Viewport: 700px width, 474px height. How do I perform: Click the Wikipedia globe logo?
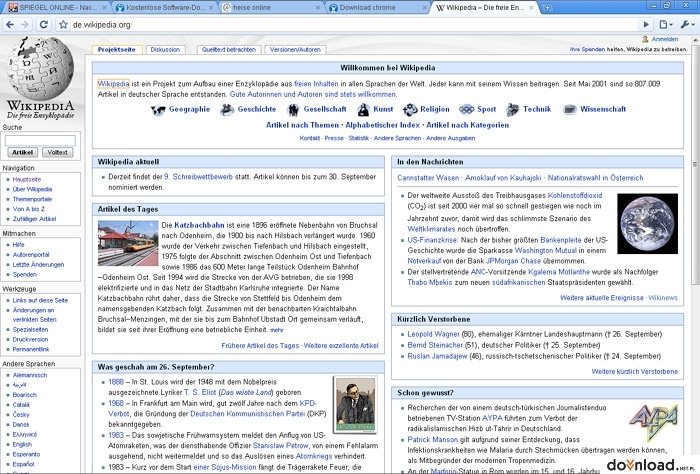(40, 68)
